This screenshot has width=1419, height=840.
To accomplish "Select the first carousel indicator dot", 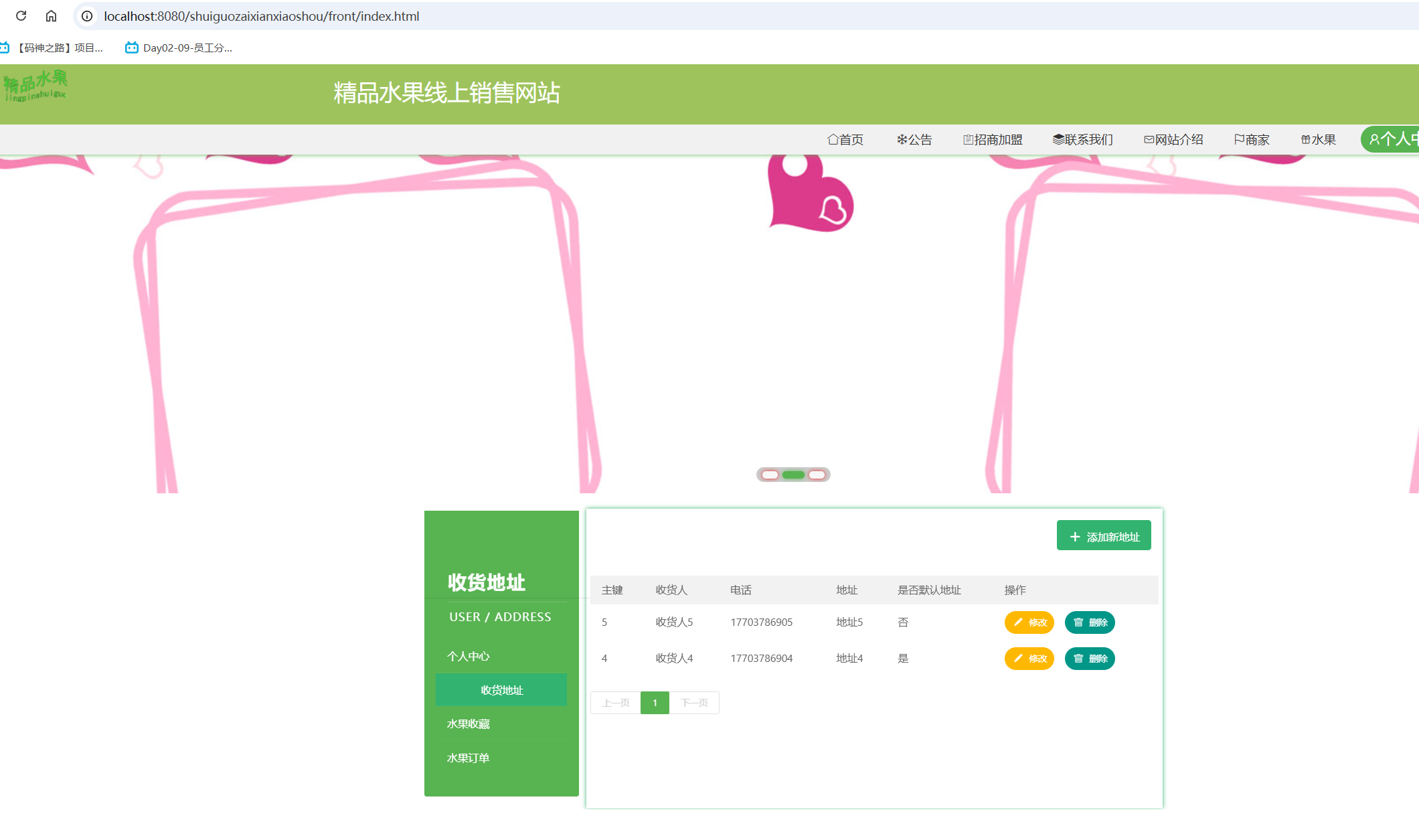I will [x=770, y=475].
